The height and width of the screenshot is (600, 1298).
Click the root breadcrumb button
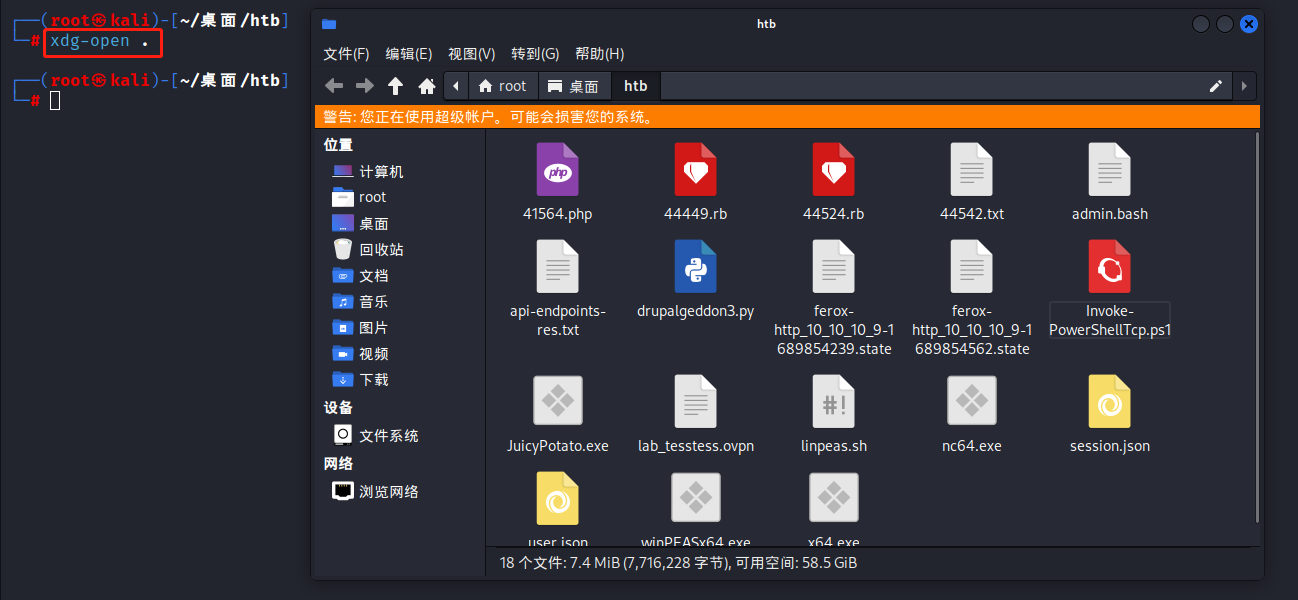point(503,86)
